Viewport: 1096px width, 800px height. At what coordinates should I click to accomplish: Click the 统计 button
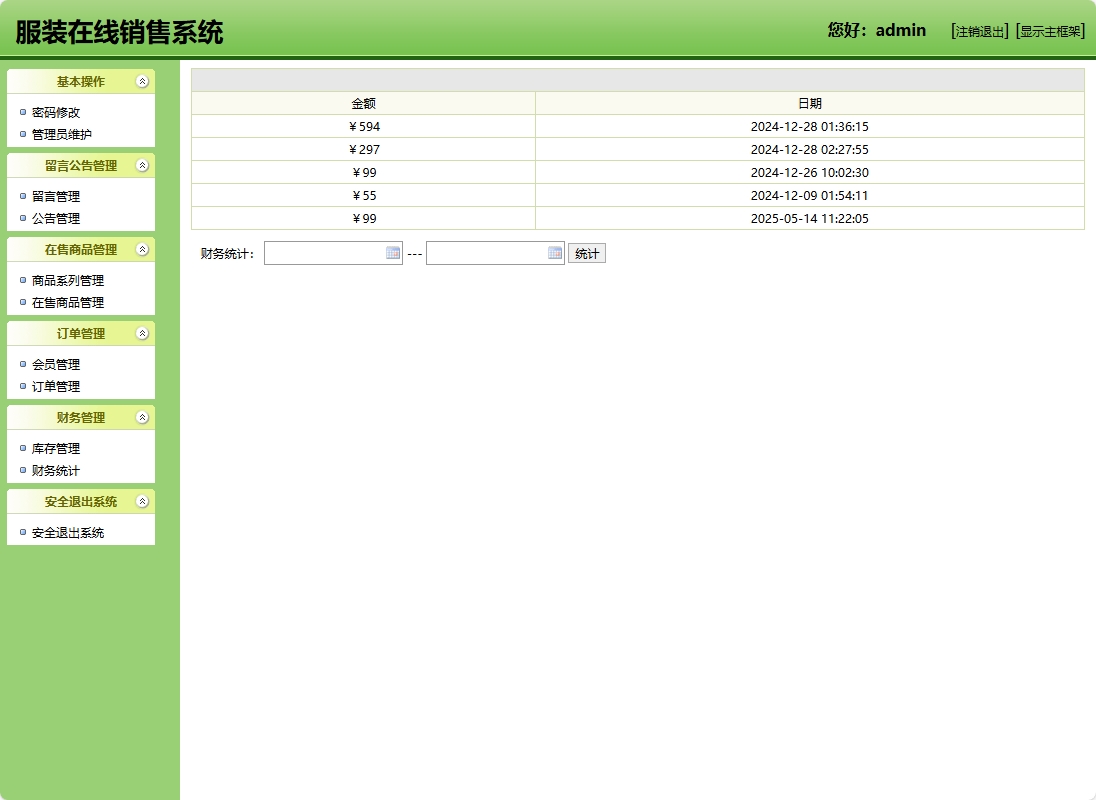587,253
